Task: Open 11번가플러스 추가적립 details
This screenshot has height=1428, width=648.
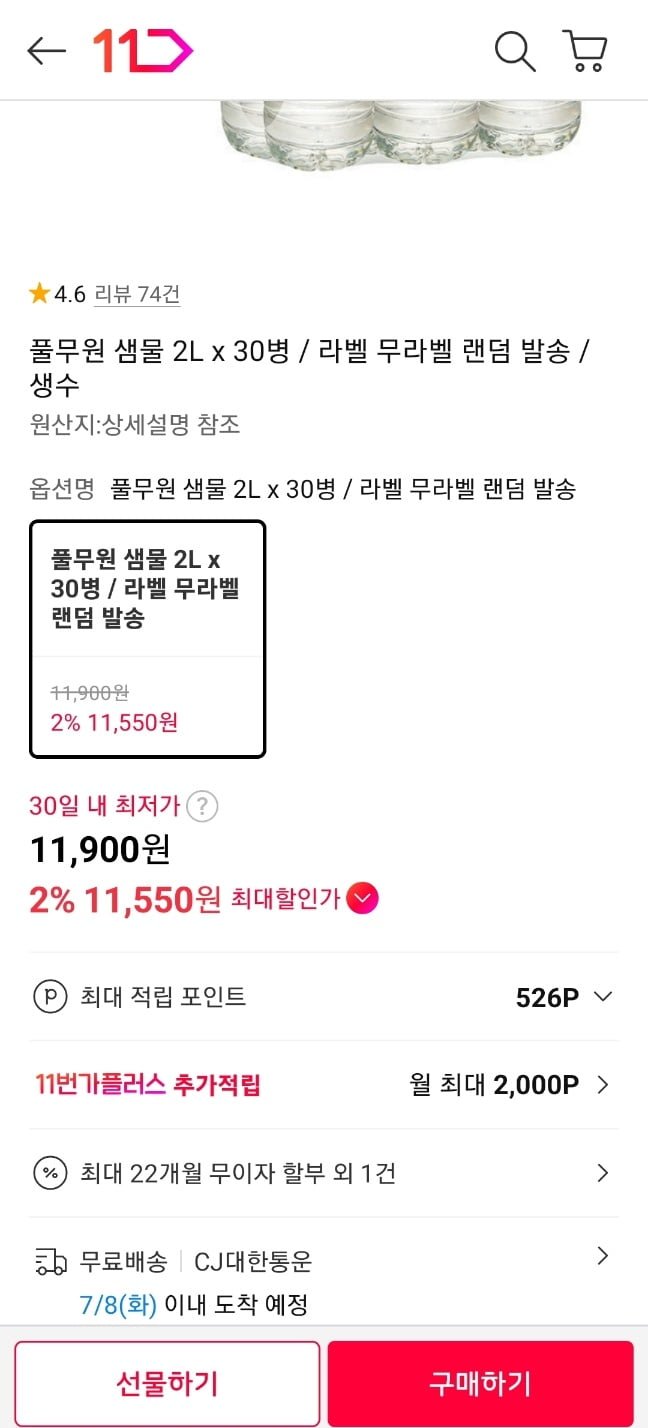Action: coord(602,1085)
